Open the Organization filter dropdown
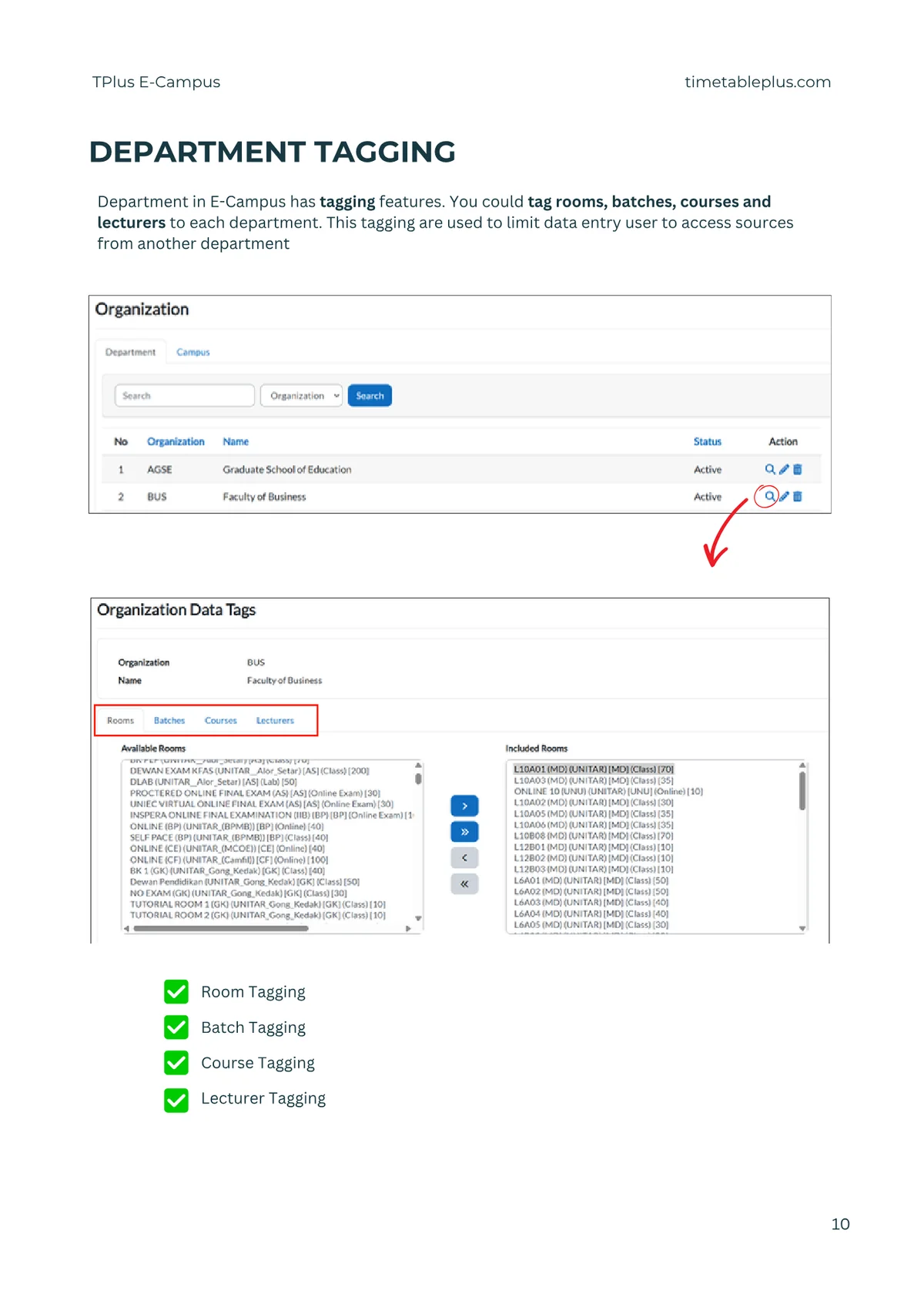 pos(301,395)
